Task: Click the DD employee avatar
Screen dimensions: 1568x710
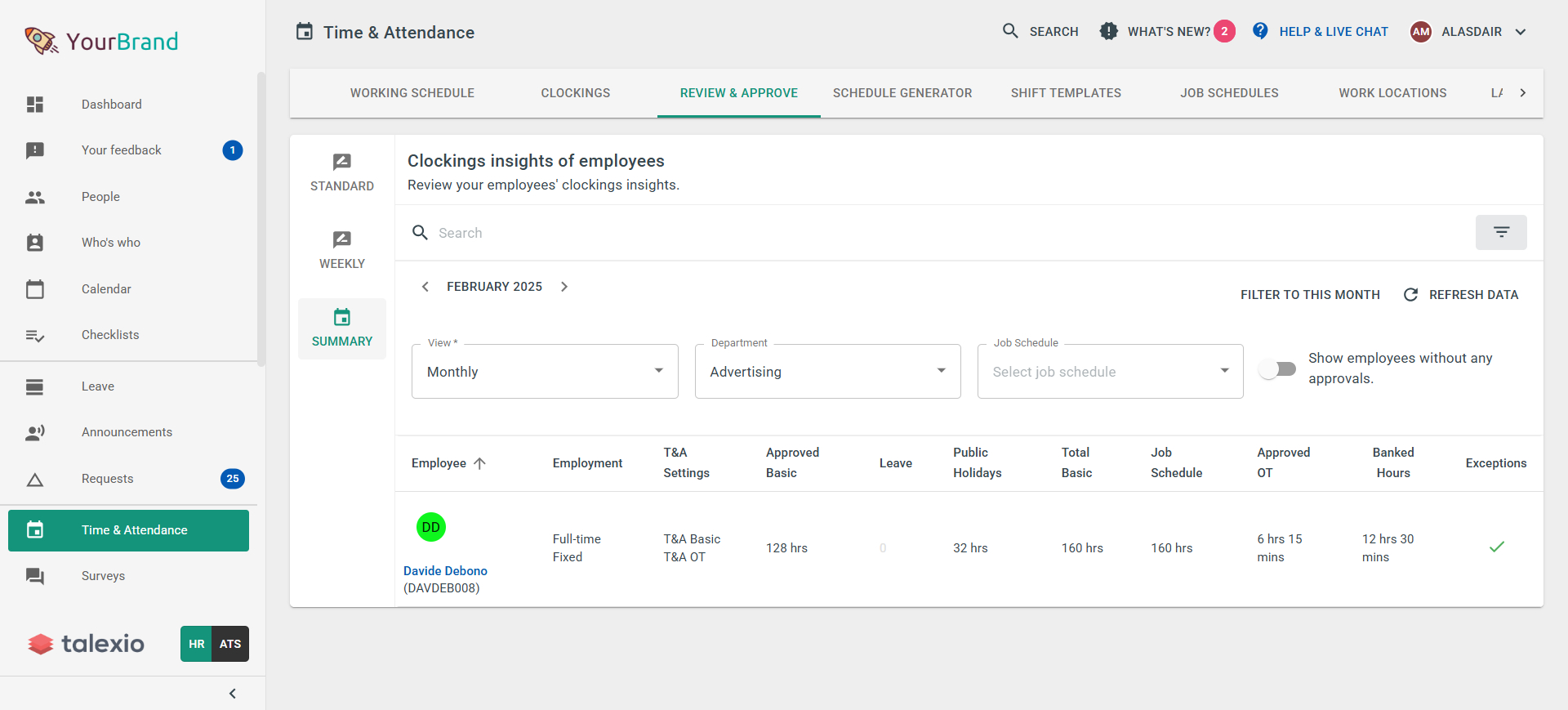Action: point(430,528)
